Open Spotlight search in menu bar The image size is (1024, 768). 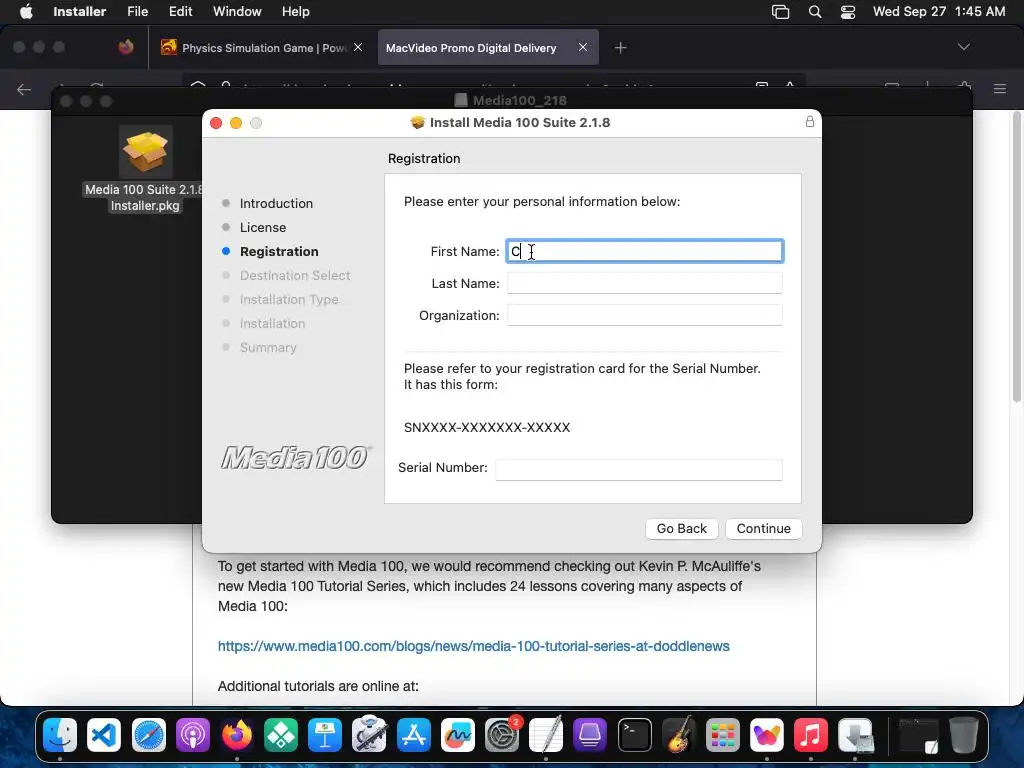pos(814,12)
